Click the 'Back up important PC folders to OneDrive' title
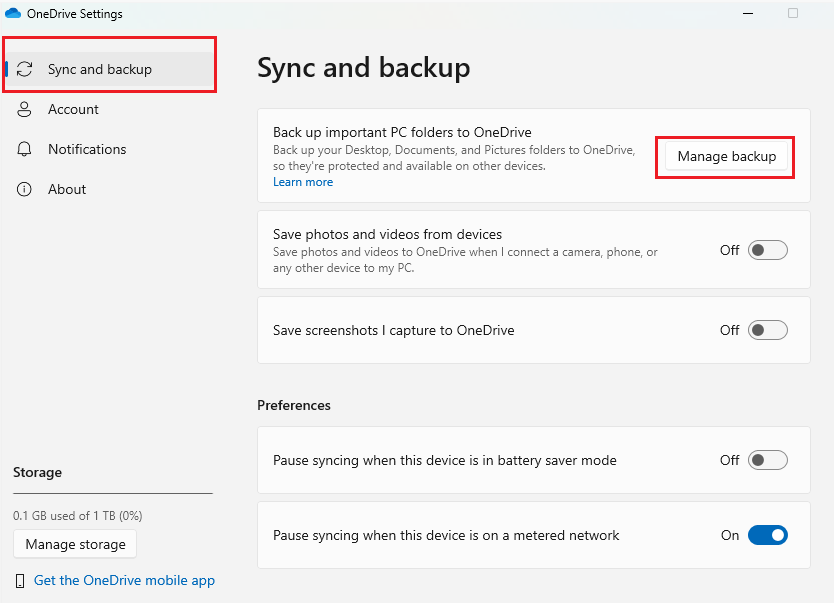Viewport: 834px width, 603px height. [402, 132]
